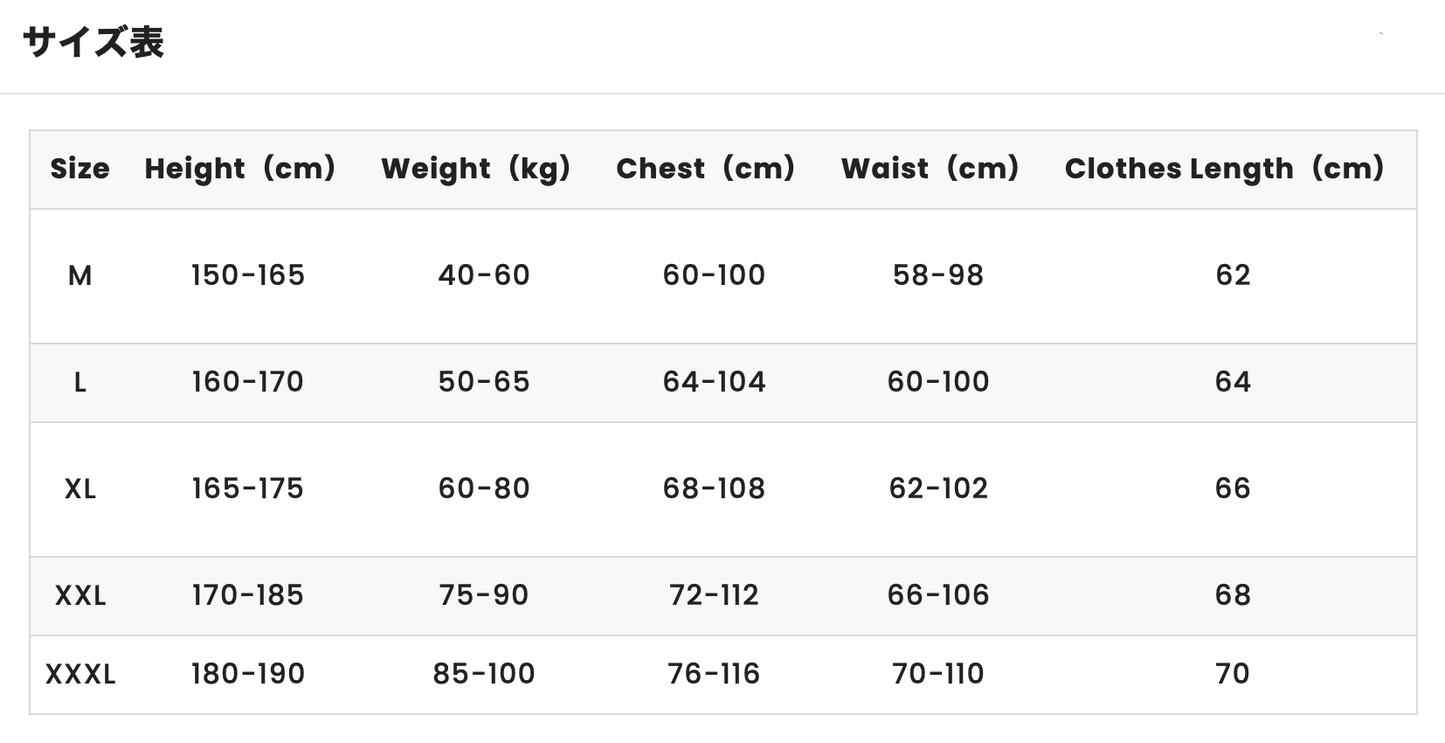Click the サイズ表 heading
Viewport: 1445px width, 743px height.
[x=93, y=43]
